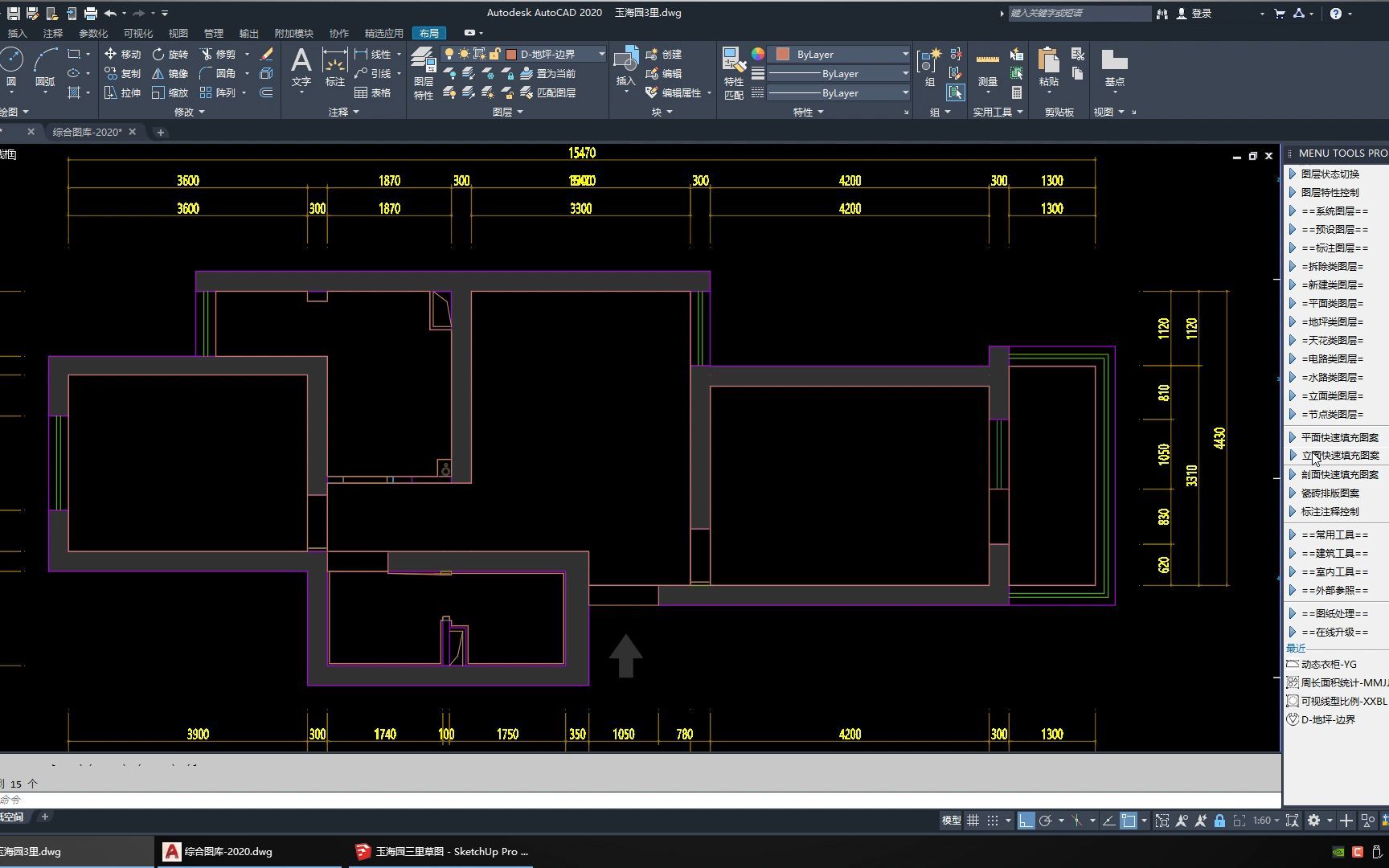Toggle the layer on/off lightbulb in layer dropdown

pos(449,54)
